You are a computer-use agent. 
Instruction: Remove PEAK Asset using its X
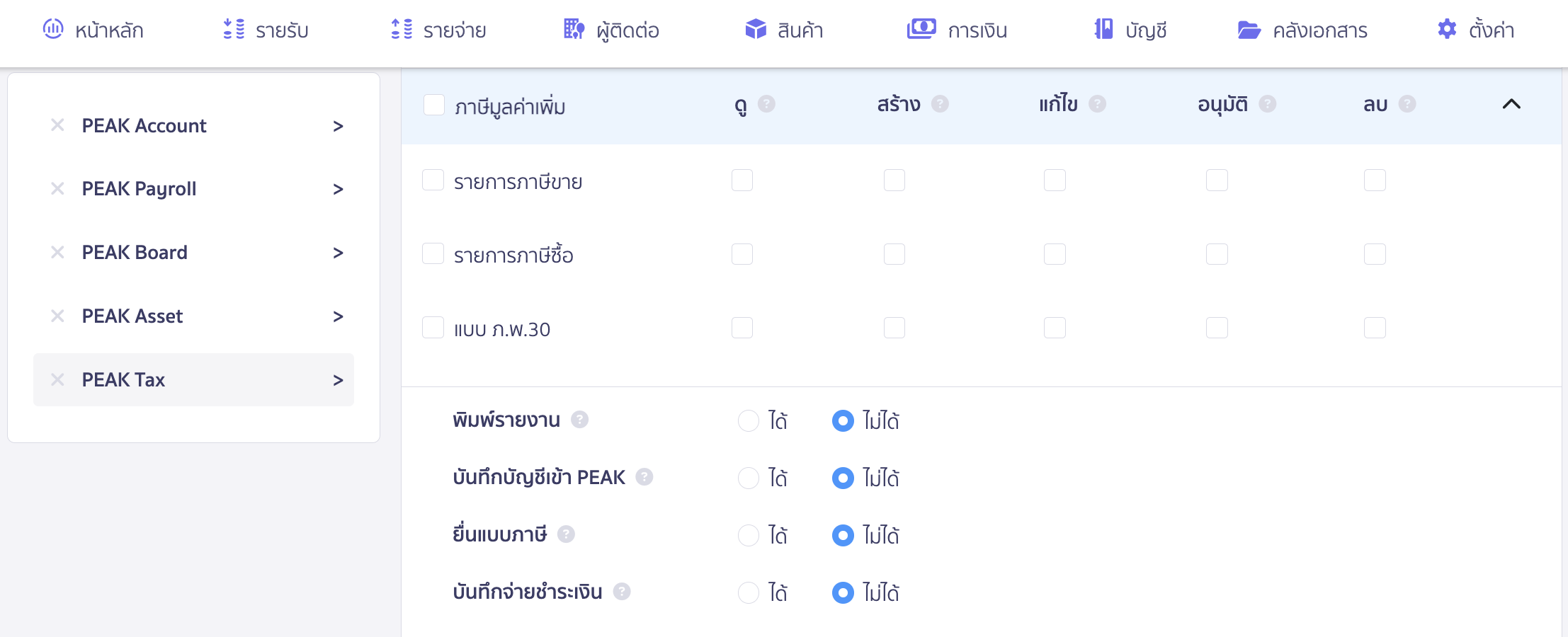(x=58, y=316)
